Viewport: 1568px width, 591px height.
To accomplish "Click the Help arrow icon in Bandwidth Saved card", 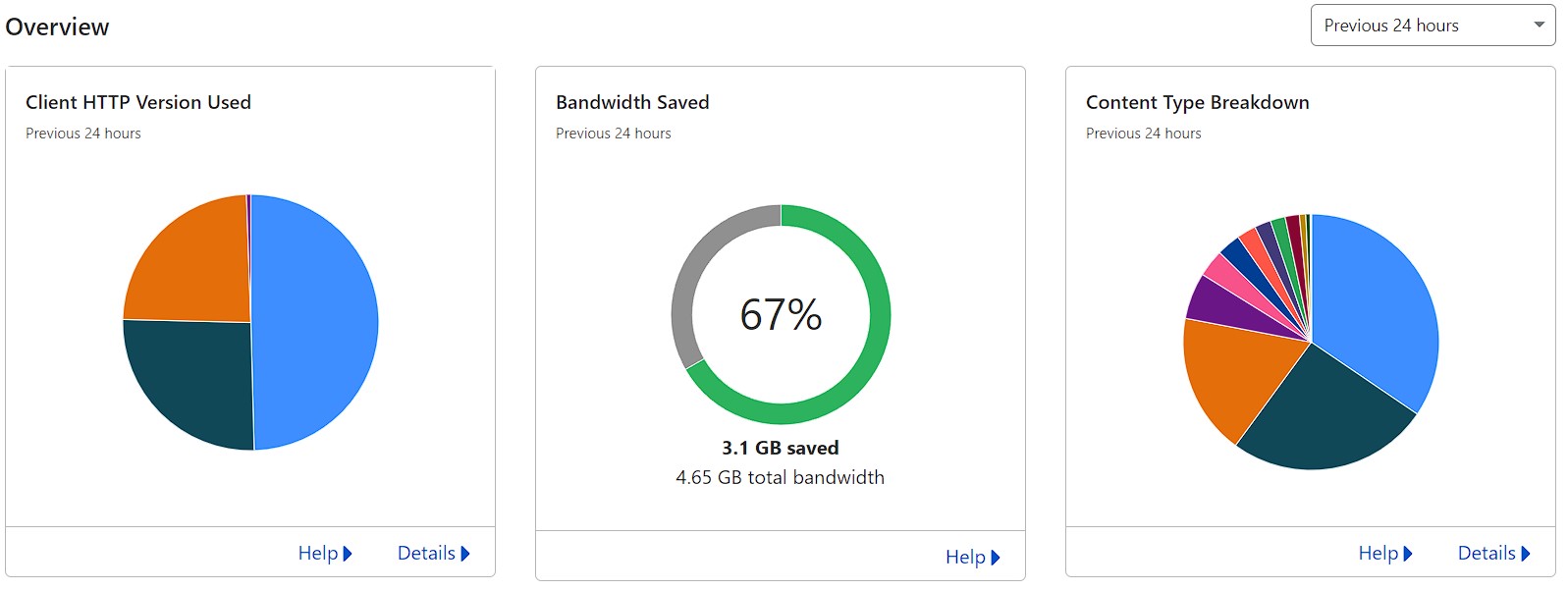I will pyautogui.click(x=996, y=558).
